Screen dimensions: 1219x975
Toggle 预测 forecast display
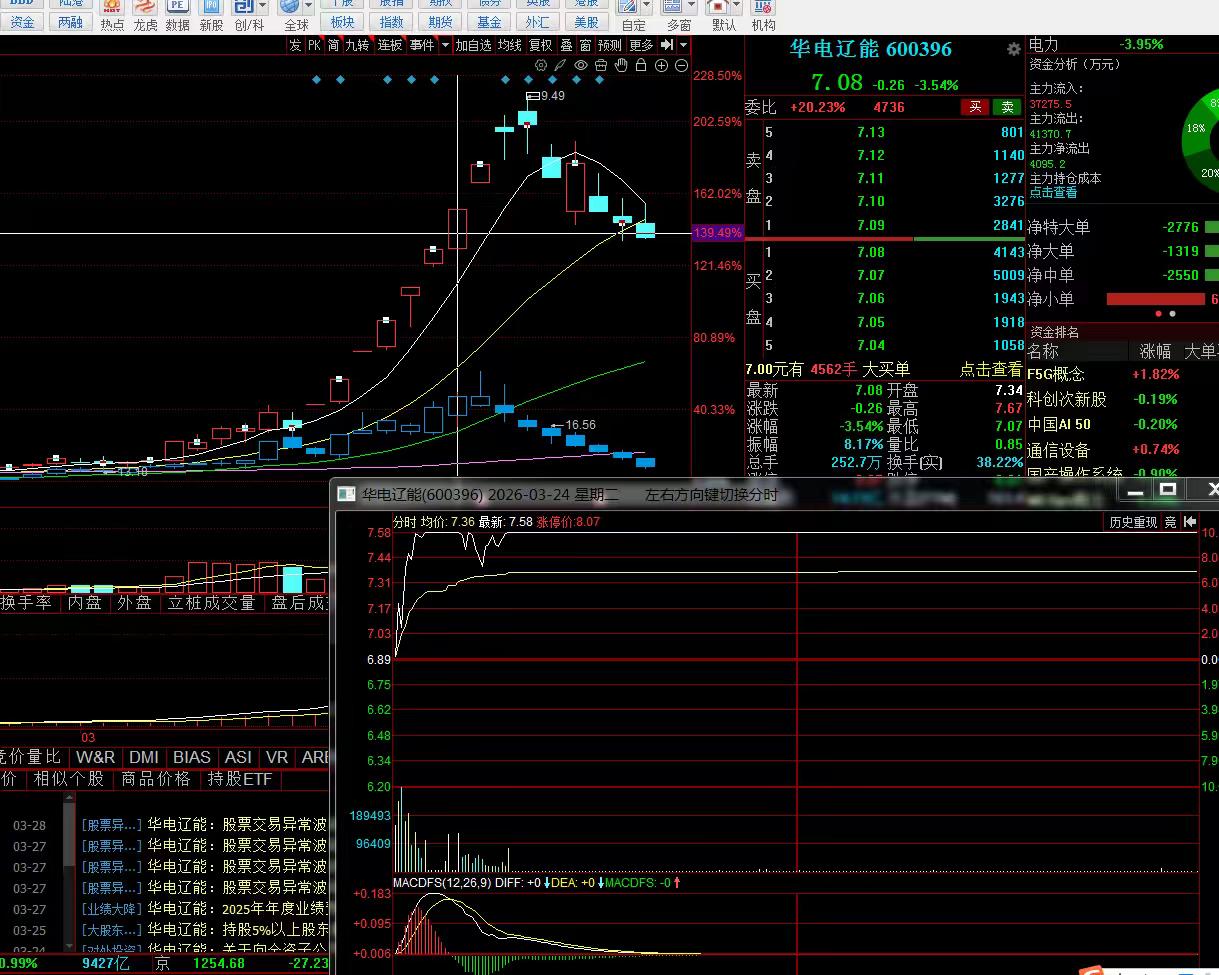point(610,45)
